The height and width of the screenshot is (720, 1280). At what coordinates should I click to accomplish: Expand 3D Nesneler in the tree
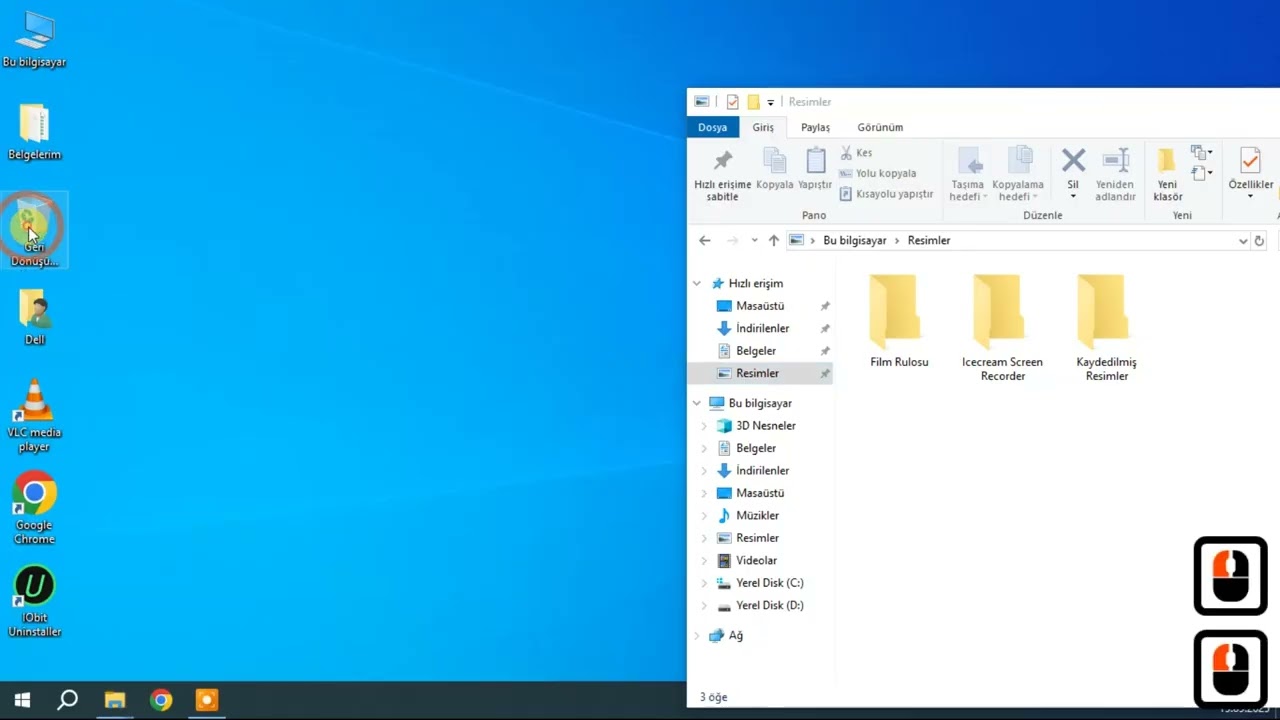tap(704, 426)
